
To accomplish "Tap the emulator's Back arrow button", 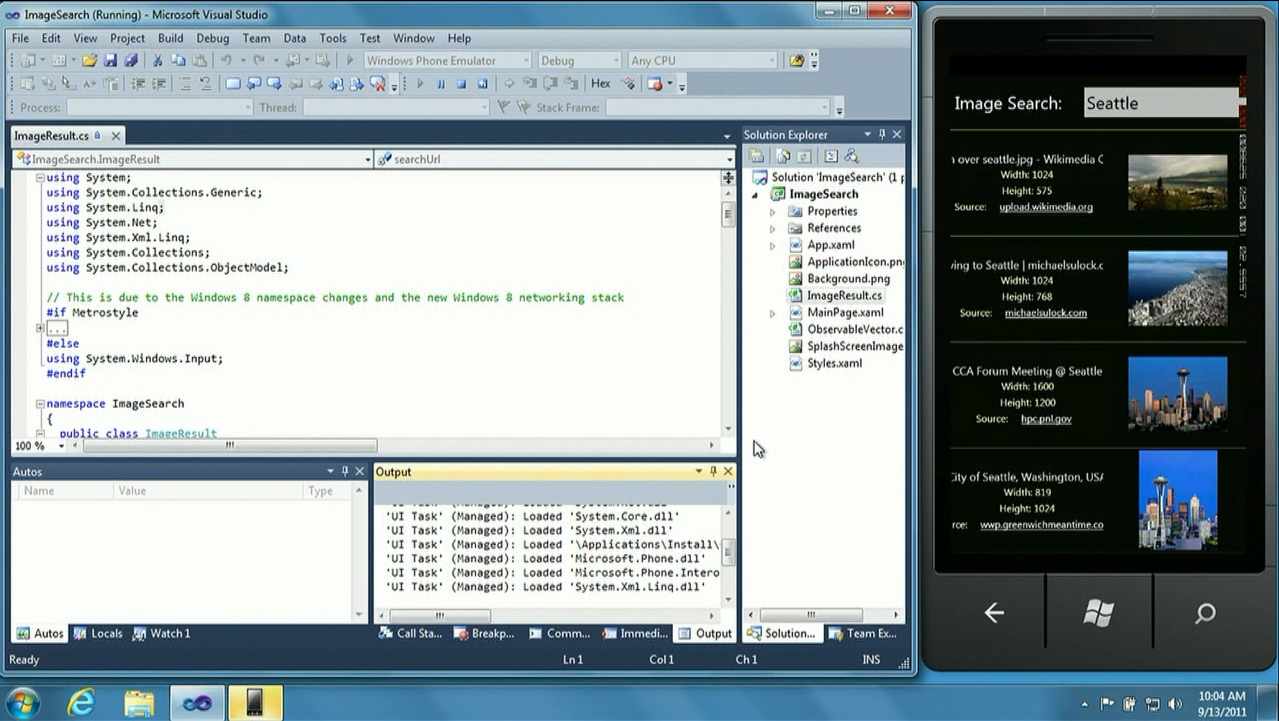I will [993, 613].
